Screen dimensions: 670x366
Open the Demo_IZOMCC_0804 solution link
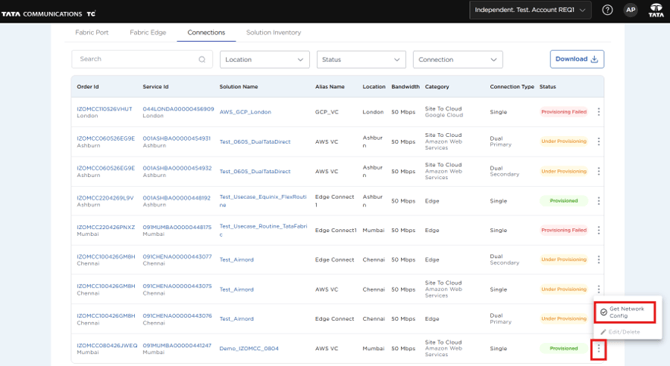pos(249,348)
